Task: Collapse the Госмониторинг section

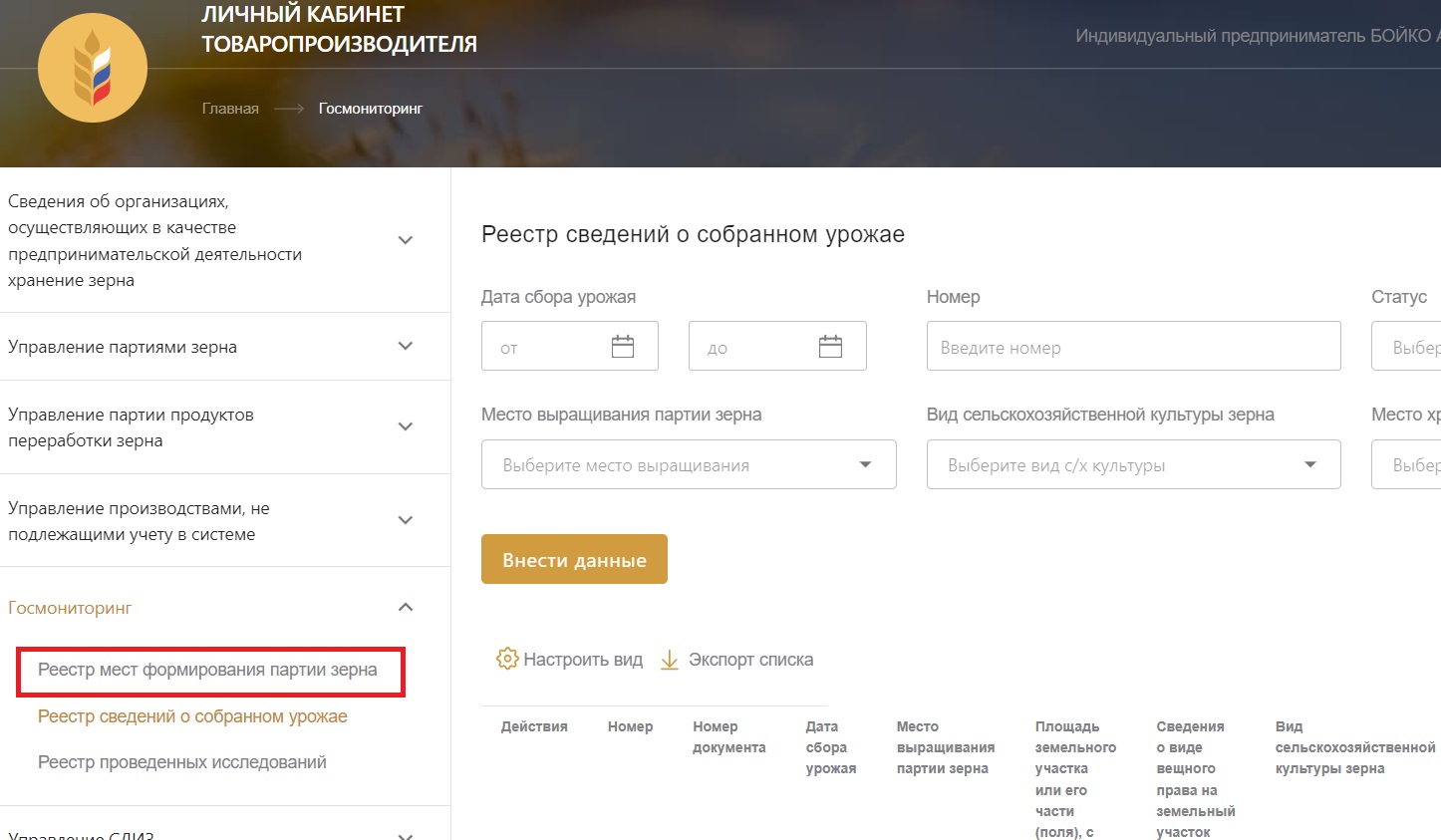Action: point(406,607)
